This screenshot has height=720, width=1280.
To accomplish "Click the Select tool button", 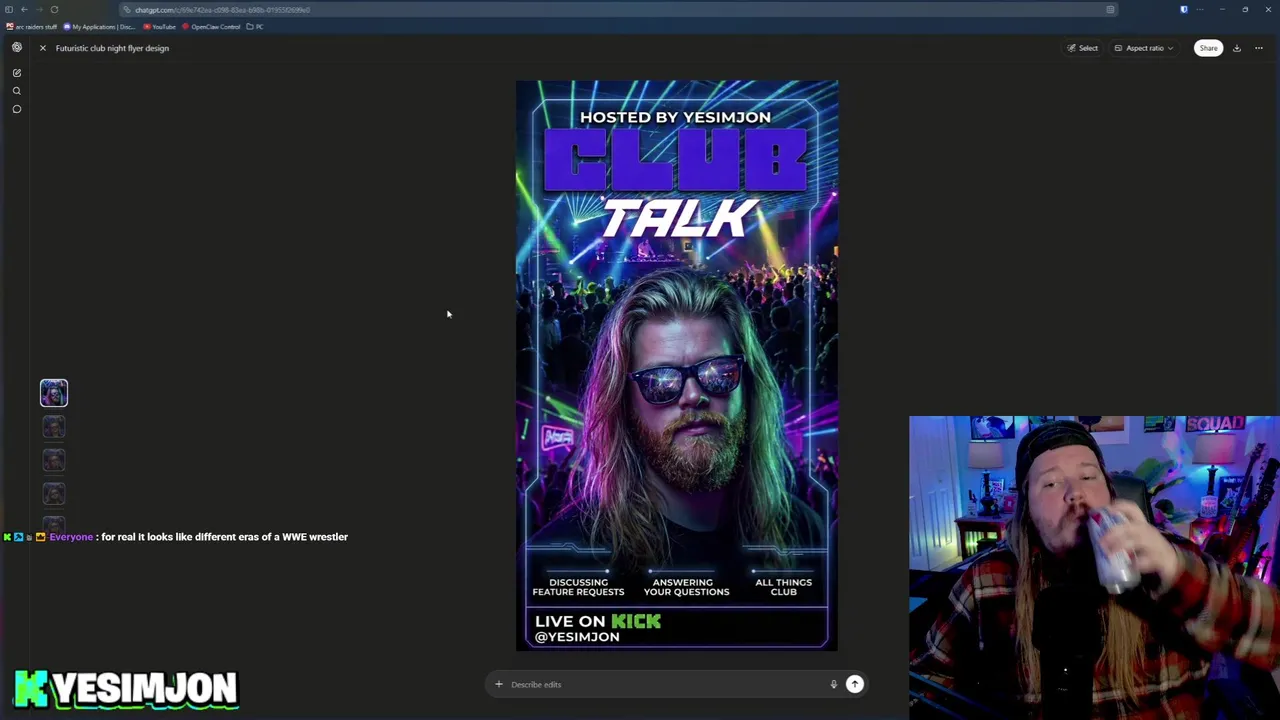I will pos(1083,48).
